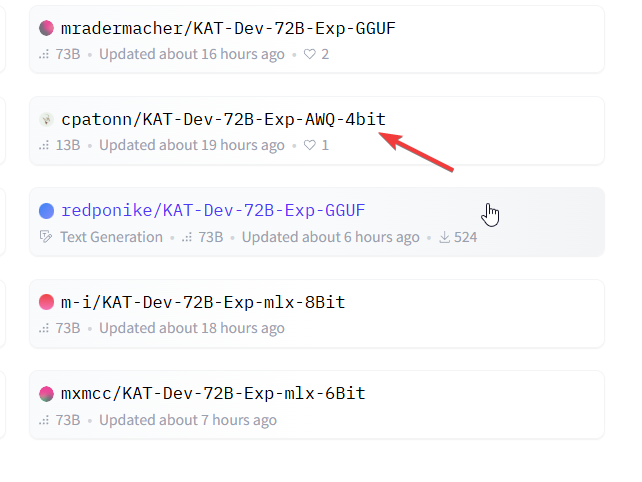Image resolution: width=642 pixels, height=482 pixels.
Task: Open mxmcc/KAT-Dev-72B-Exp-mlx-6Bit model
Action: [213, 394]
